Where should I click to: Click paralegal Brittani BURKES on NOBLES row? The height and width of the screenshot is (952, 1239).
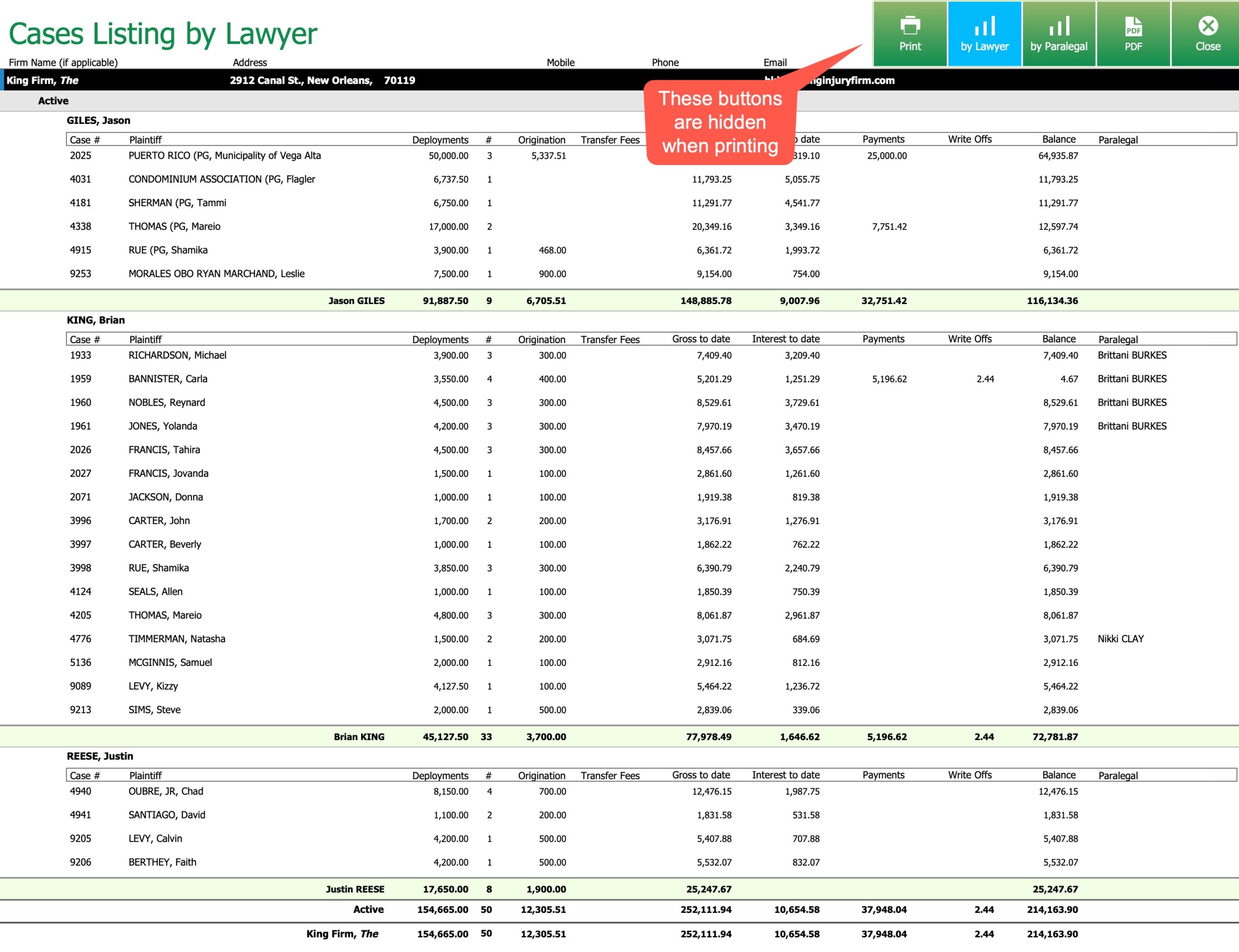click(1132, 403)
